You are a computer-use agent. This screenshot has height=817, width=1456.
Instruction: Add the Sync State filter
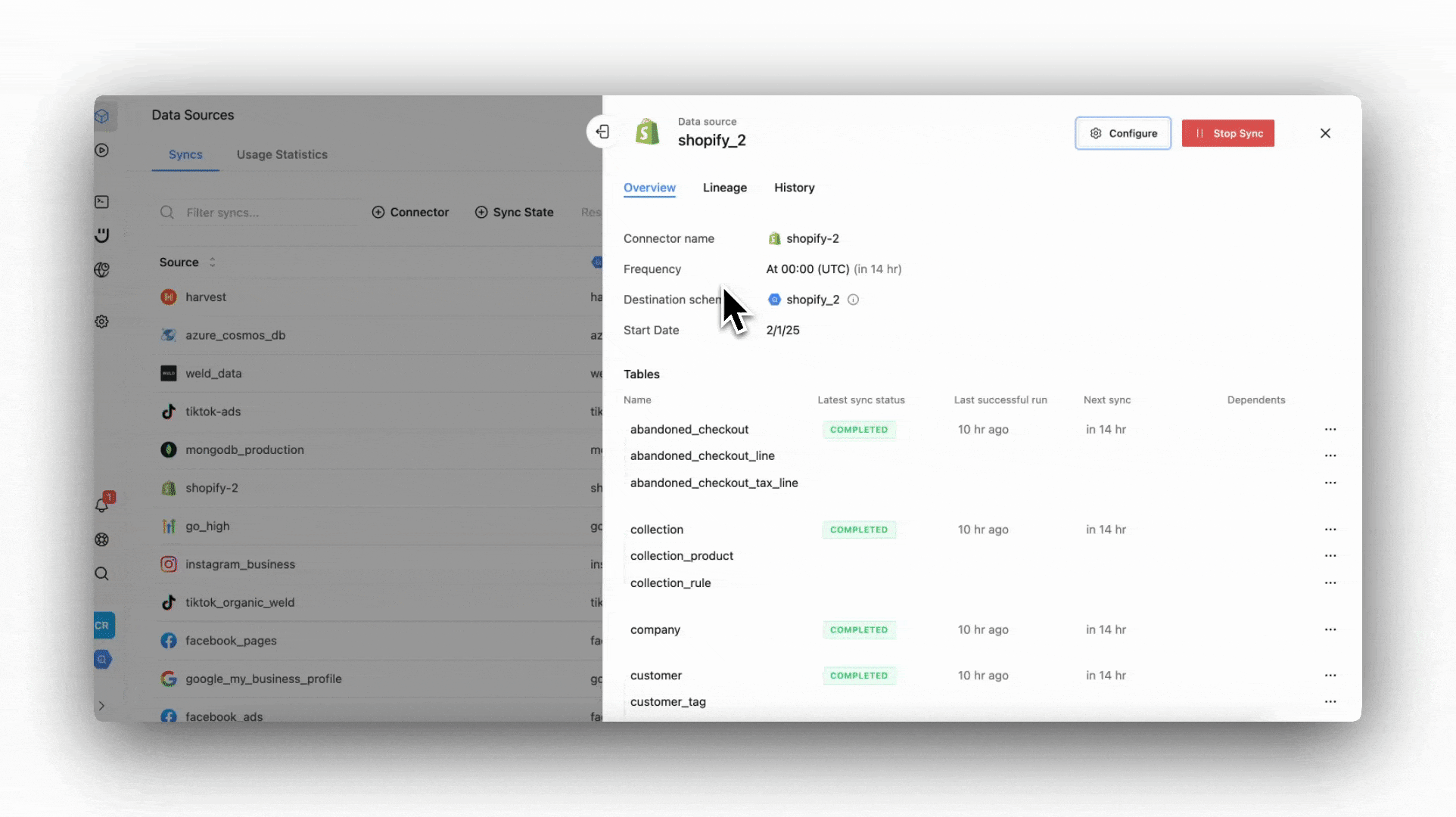click(x=514, y=213)
